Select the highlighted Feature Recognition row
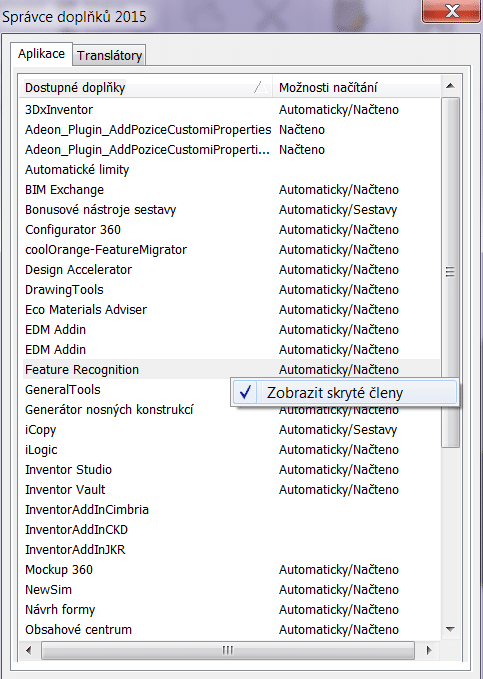Viewport: 483px width, 679px height. point(230,369)
